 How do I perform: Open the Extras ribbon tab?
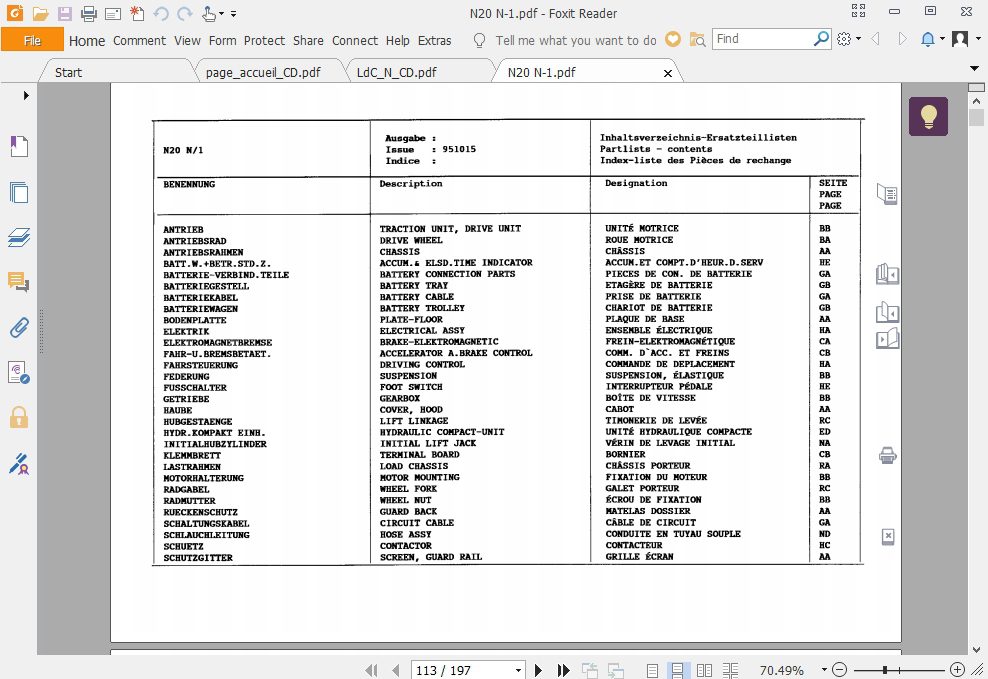click(434, 40)
